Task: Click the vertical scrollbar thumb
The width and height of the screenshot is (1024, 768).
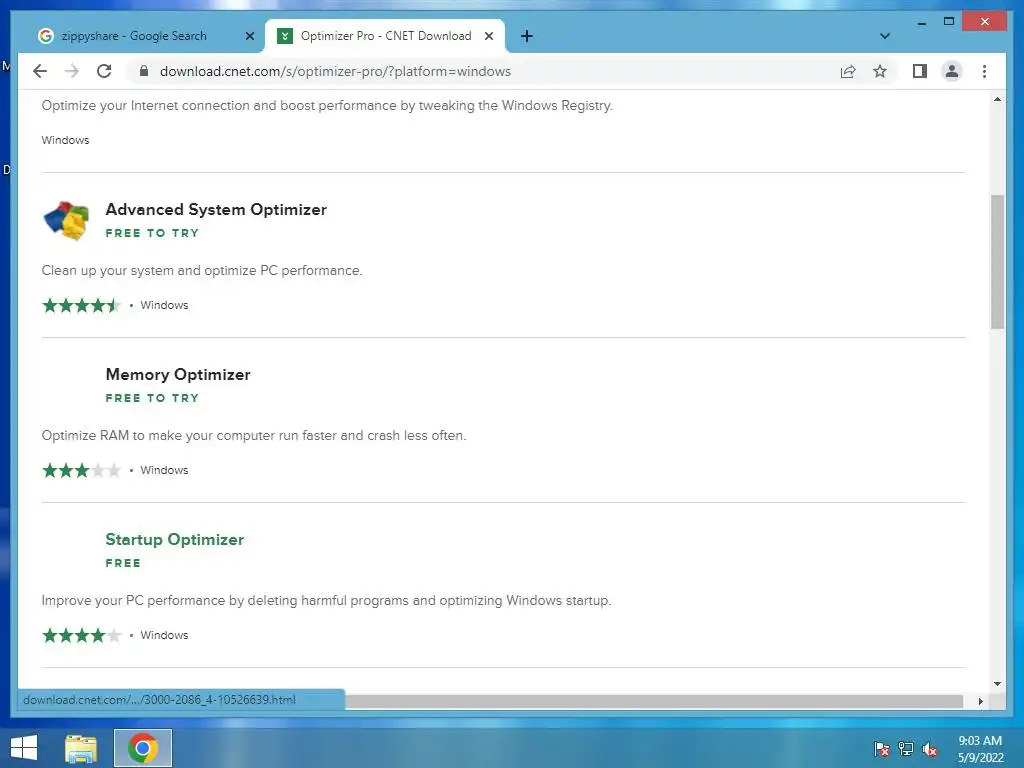Action: pyautogui.click(x=997, y=261)
